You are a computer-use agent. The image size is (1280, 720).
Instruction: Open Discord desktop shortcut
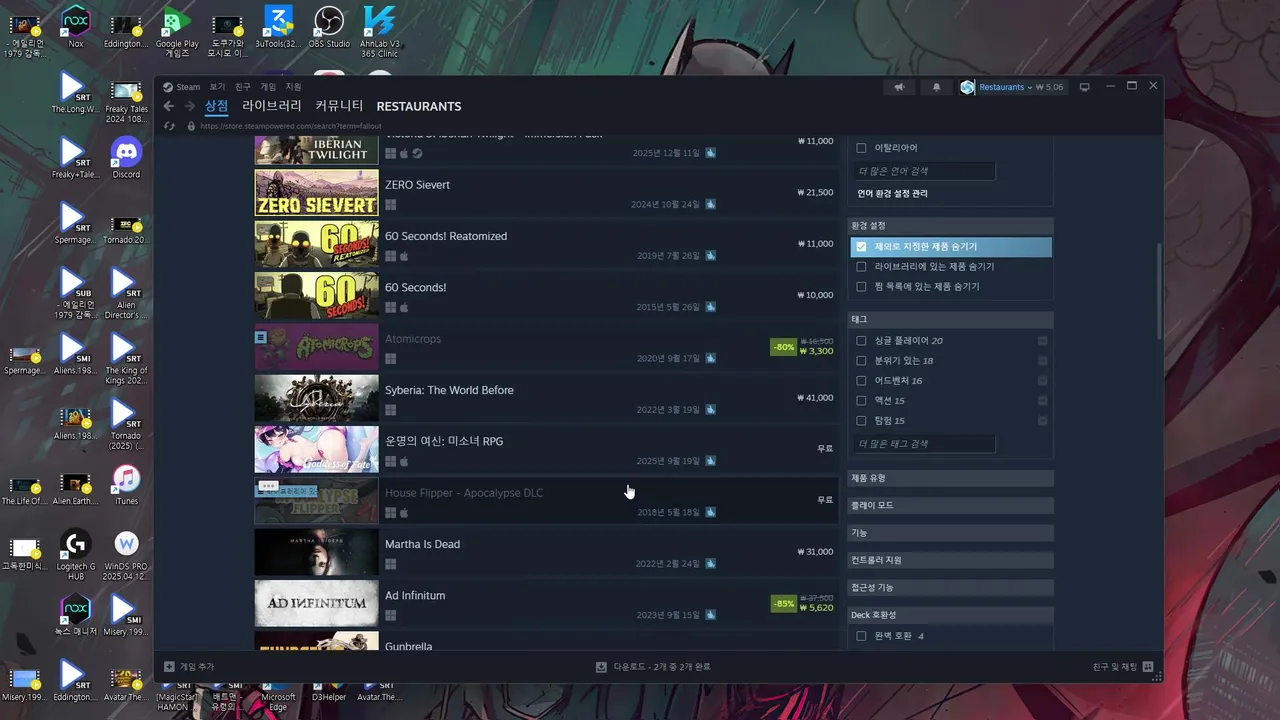[126, 158]
